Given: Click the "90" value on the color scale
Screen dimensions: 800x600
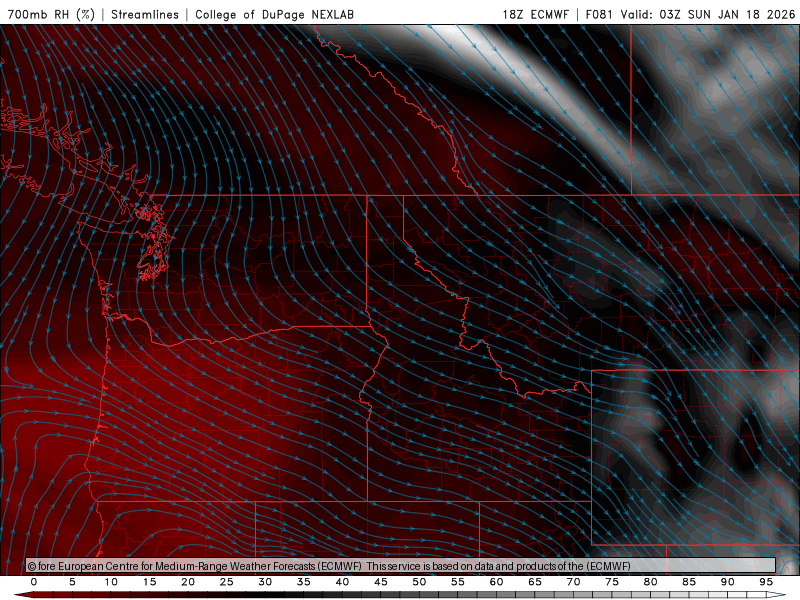Looking at the screenshot, I should coord(727,582).
